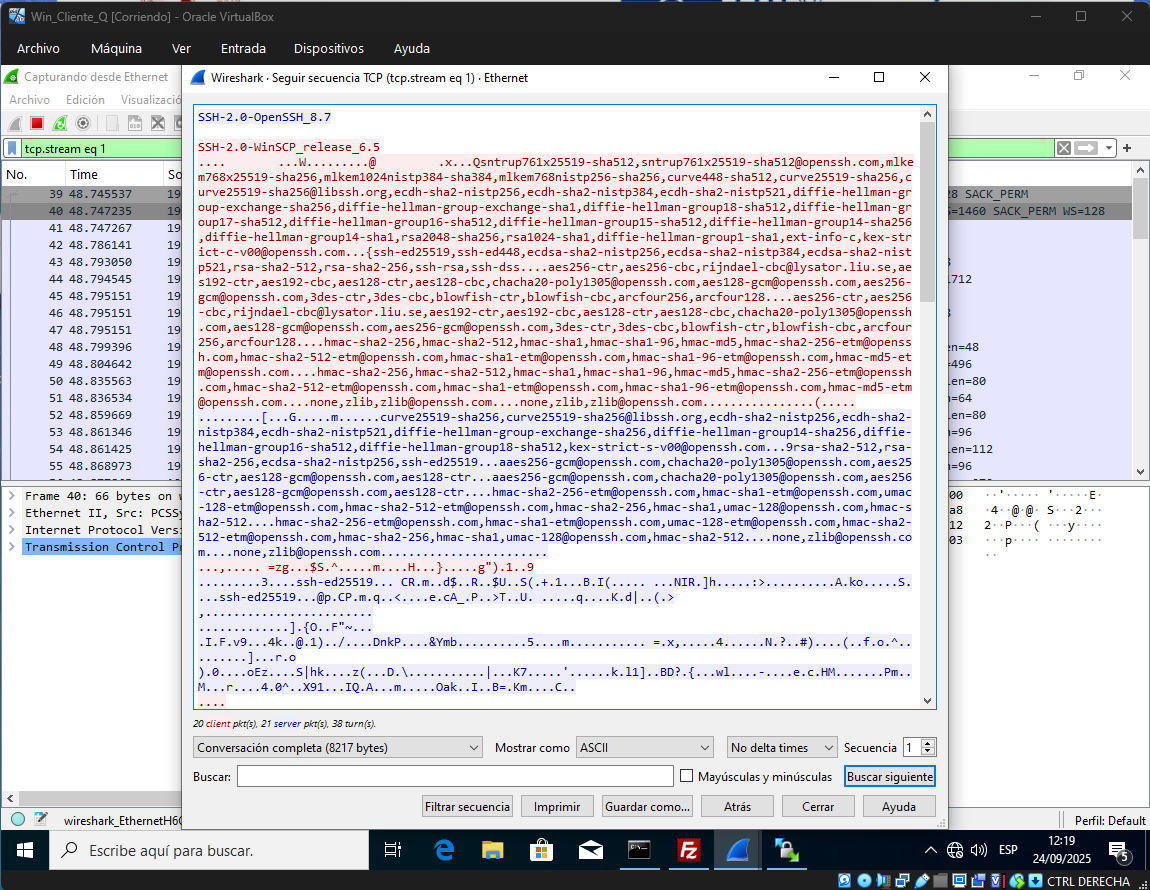This screenshot has height=890, width=1150.
Task: Click the Guardar como... button
Action: tap(647, 806)
